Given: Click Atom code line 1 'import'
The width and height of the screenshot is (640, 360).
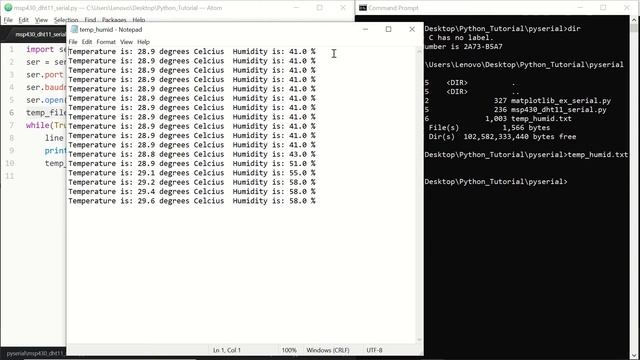Looking at the screenshot, I should coord(40,49).
